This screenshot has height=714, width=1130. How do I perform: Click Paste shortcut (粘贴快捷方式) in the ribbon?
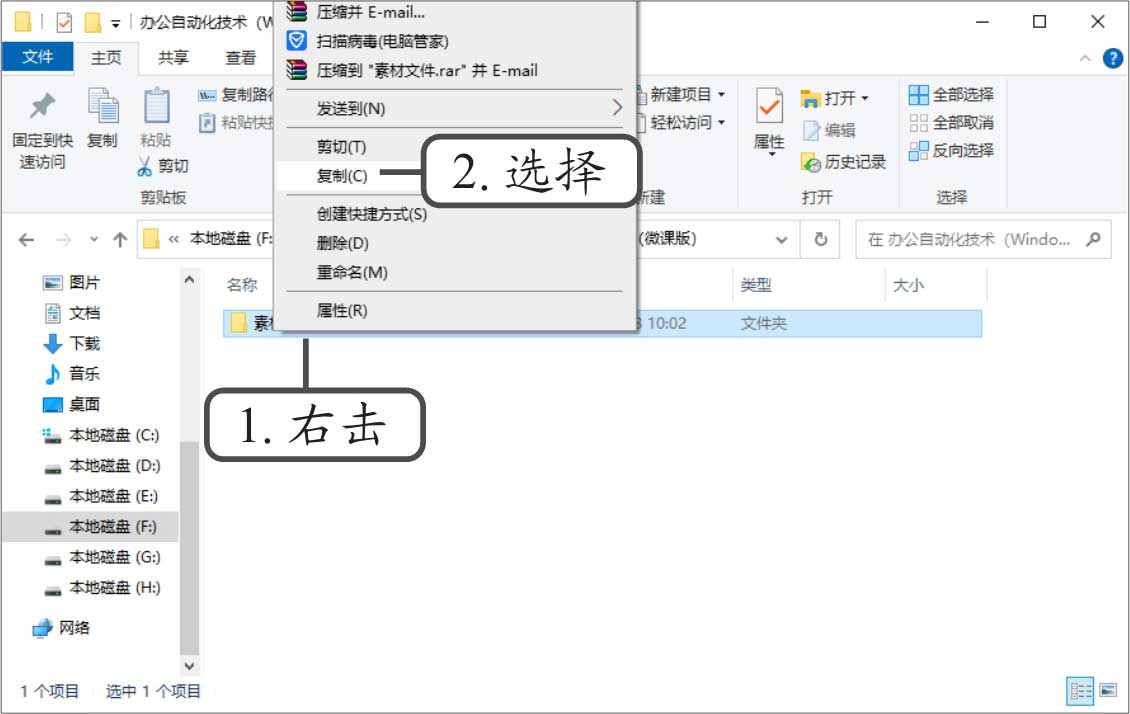236,122
